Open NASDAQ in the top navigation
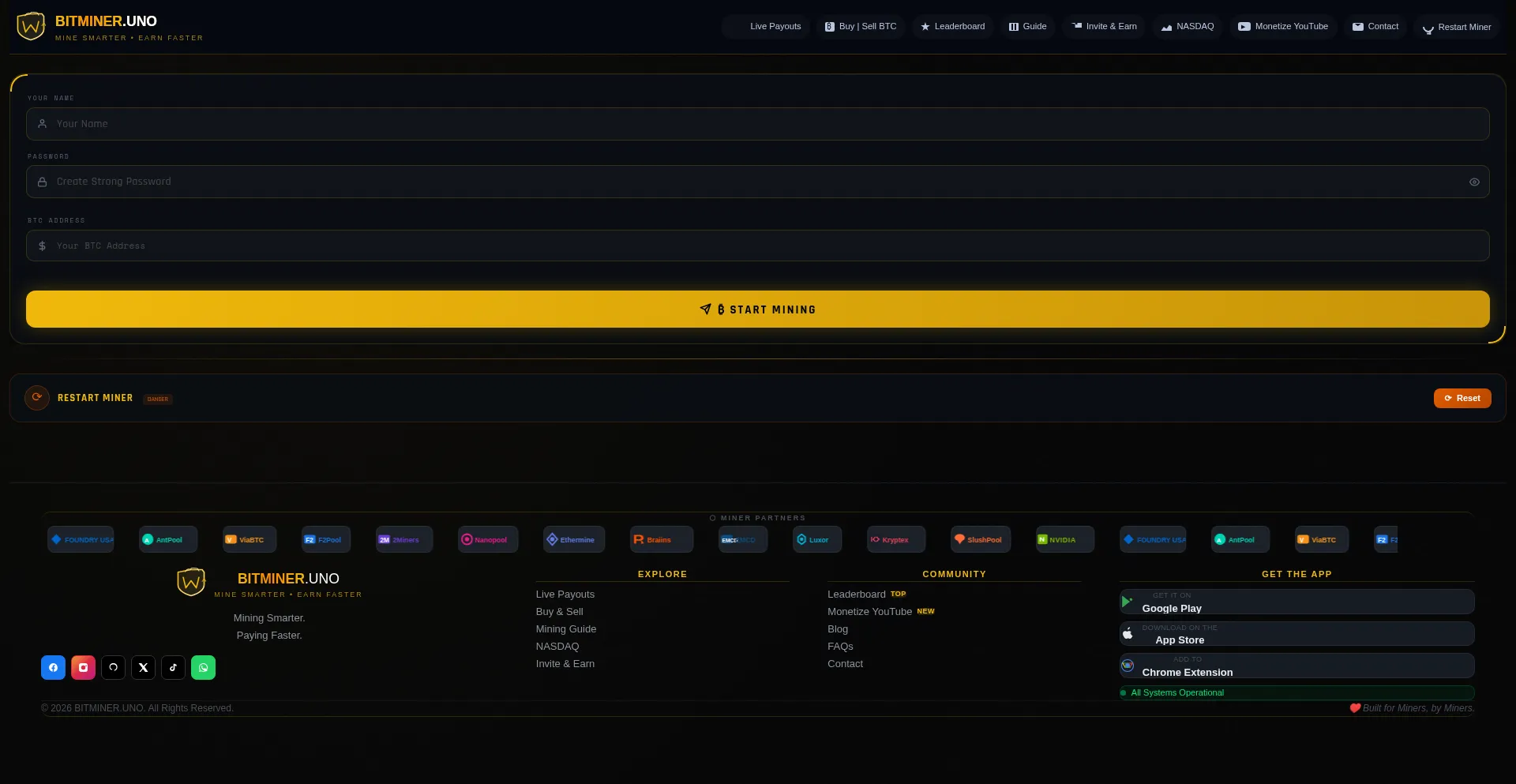Viewport: 1516px width, 784px height. pyautogui.click(x=1188, y=27)
